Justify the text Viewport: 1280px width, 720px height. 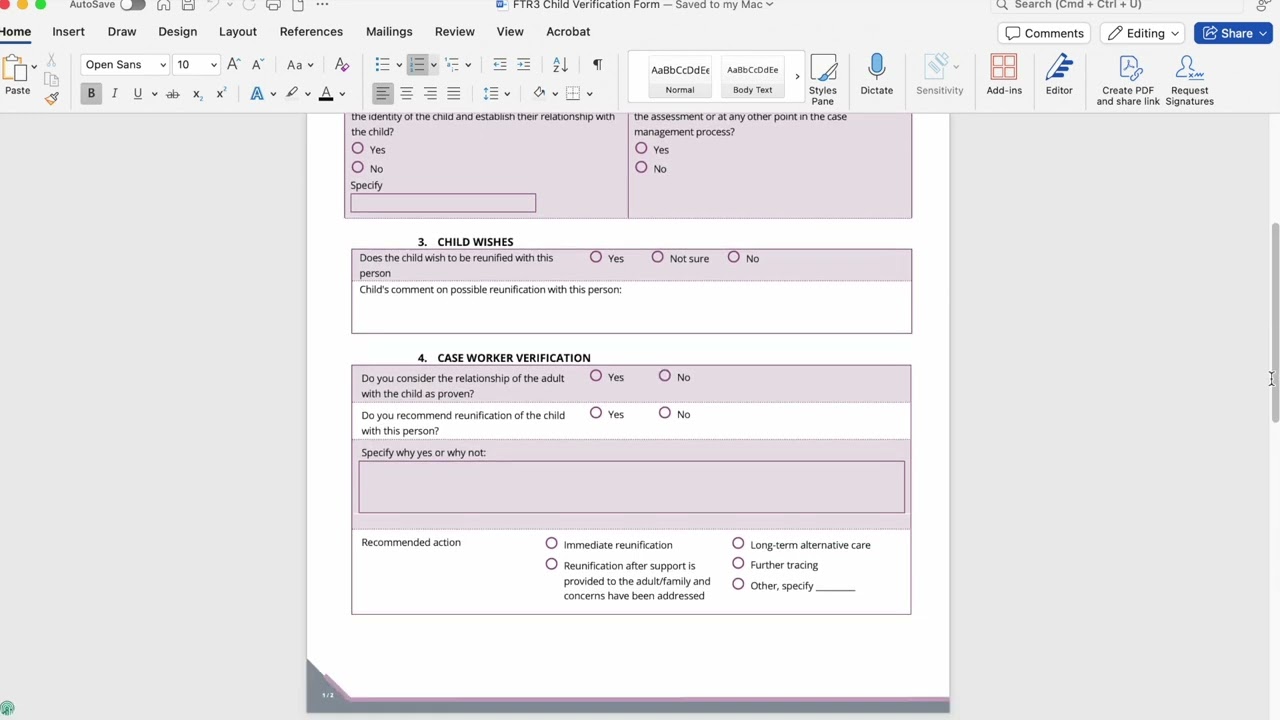454,93
